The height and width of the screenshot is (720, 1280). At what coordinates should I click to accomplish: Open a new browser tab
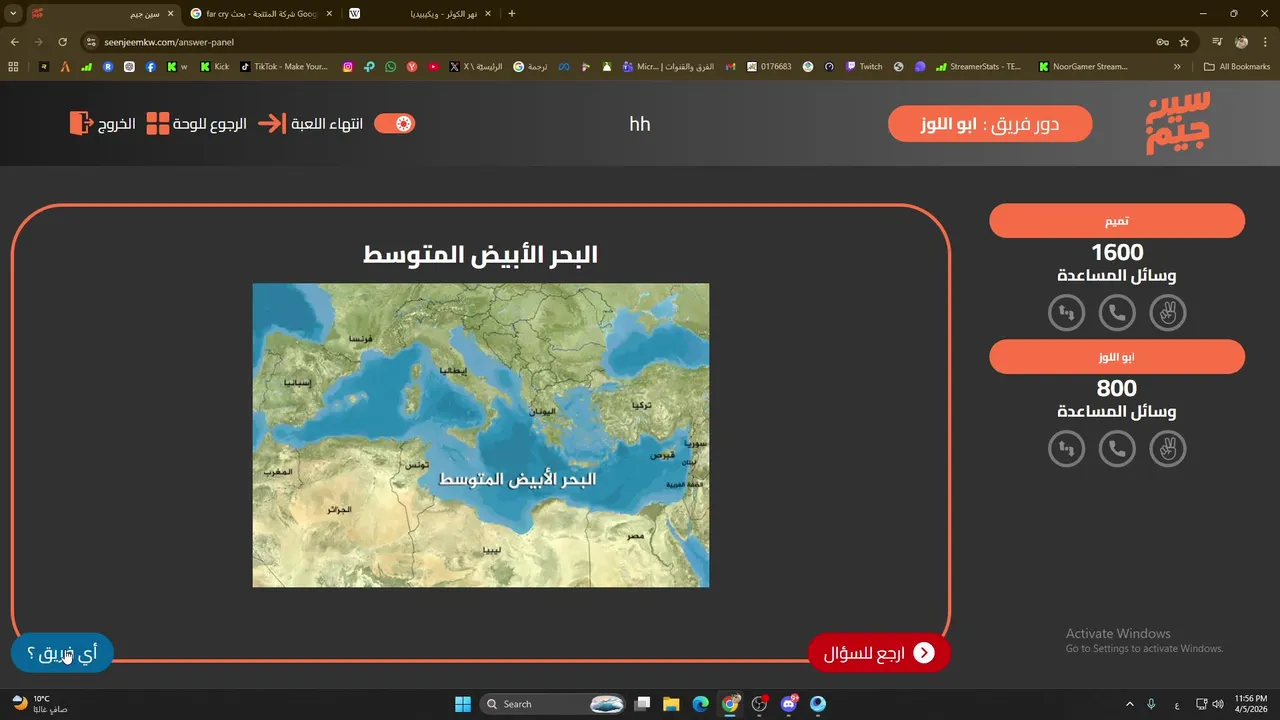tap(512, 14)
